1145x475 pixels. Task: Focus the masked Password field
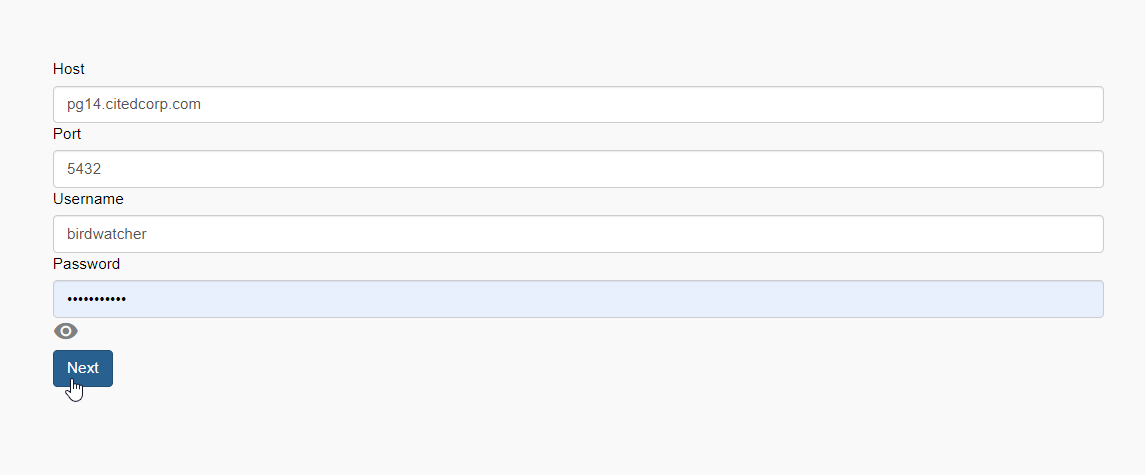click(x=578, y=299)
